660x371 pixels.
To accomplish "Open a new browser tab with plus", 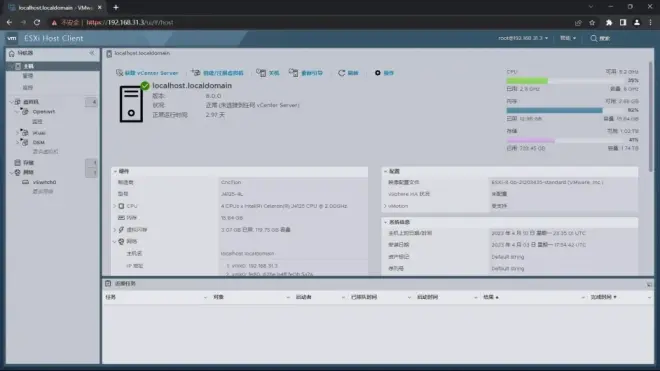I will tap(116, 7).
